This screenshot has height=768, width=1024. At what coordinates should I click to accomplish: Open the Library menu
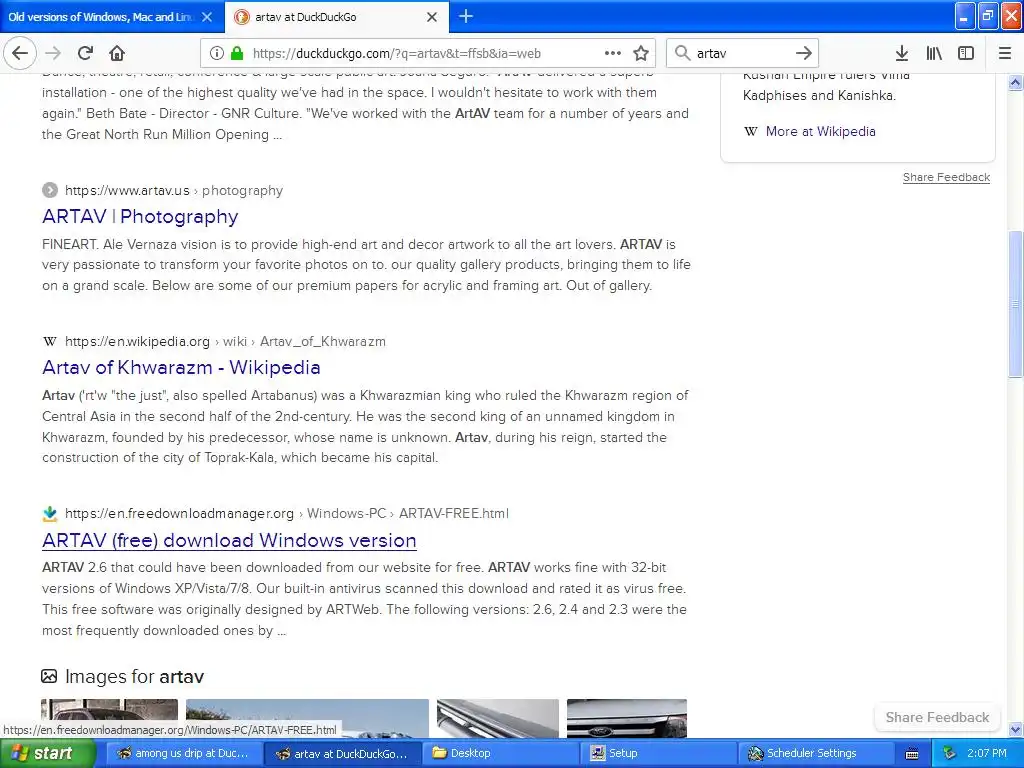click(934, 53)
